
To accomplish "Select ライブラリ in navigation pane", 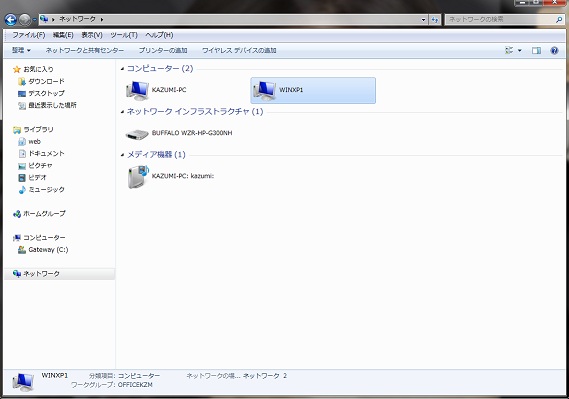I will 38,129.
